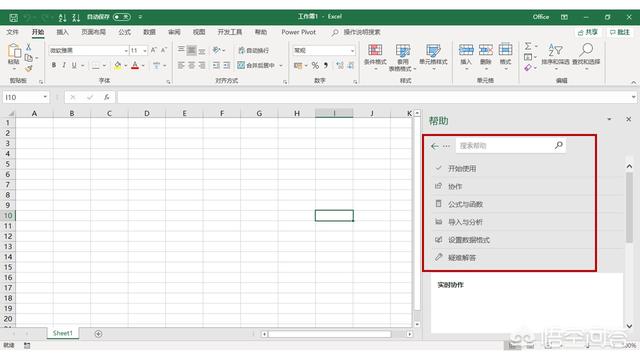Click the Sort Descending (Z to A) icon
This screenshot has height=360, width=640.
(x=76, y=17)
